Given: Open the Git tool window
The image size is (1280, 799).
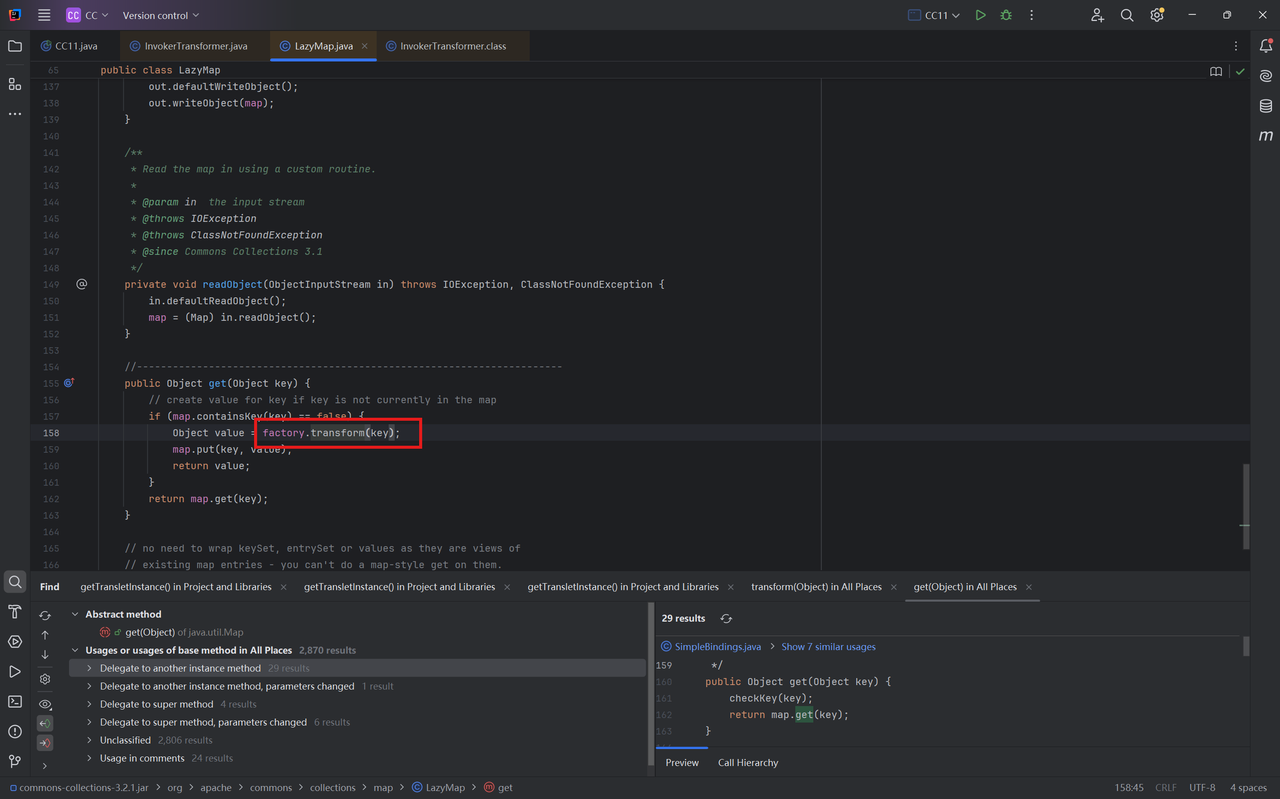Looking at the screenshot, I should [15, 761].
